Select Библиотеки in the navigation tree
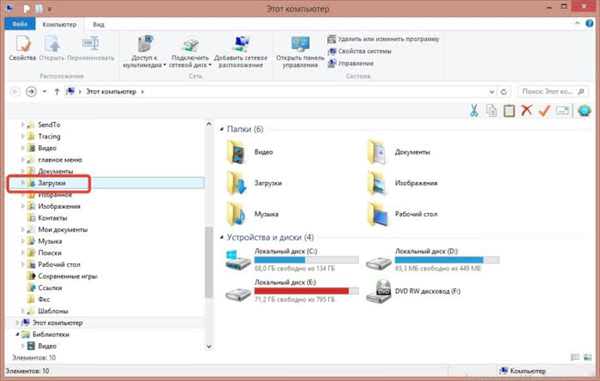Image resolution: width=600 pixels, height=381 pixels. [51, 334]
